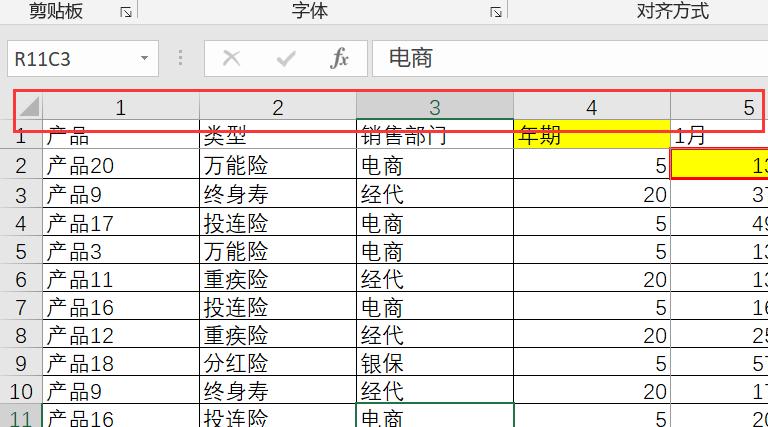
Task: Select 经代 cell in row 3
Action: 435,194
